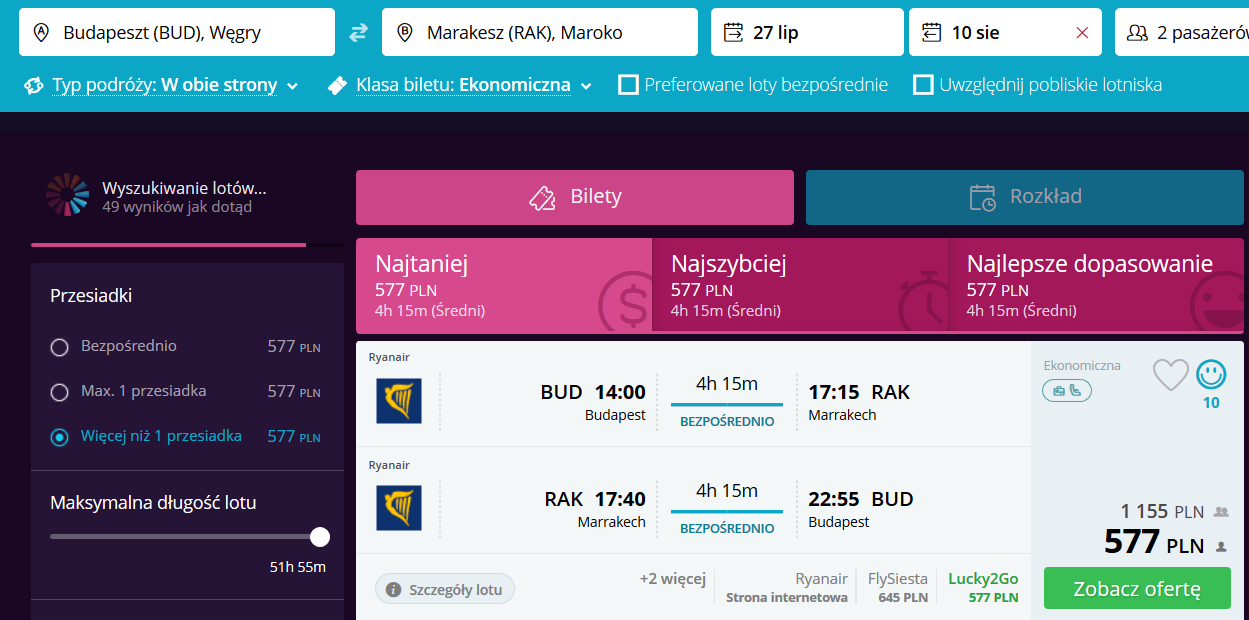Enable Preferowane loty bezpośrednie checkbox

click(628, 85)
